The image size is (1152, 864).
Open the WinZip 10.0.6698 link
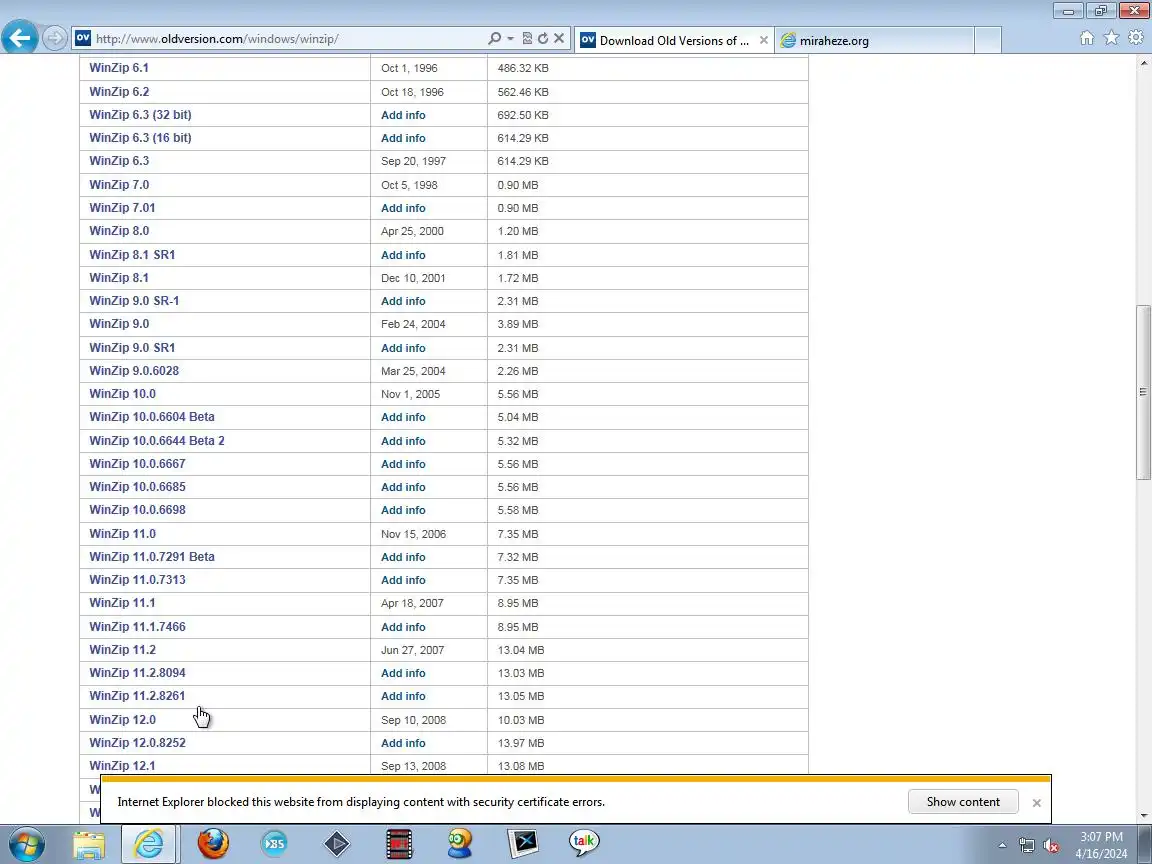[x=137, y=510]
